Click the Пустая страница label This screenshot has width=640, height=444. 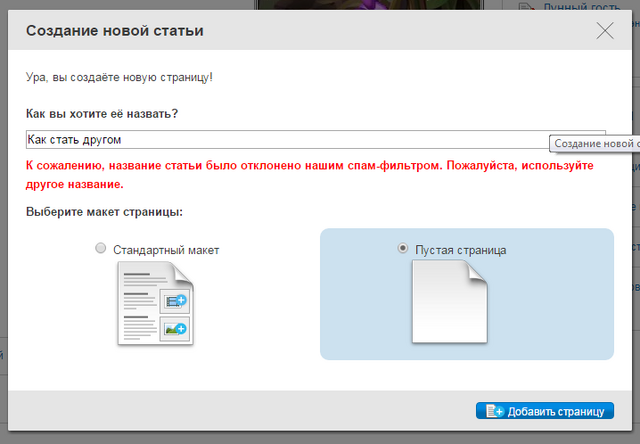tap(460, 250)
